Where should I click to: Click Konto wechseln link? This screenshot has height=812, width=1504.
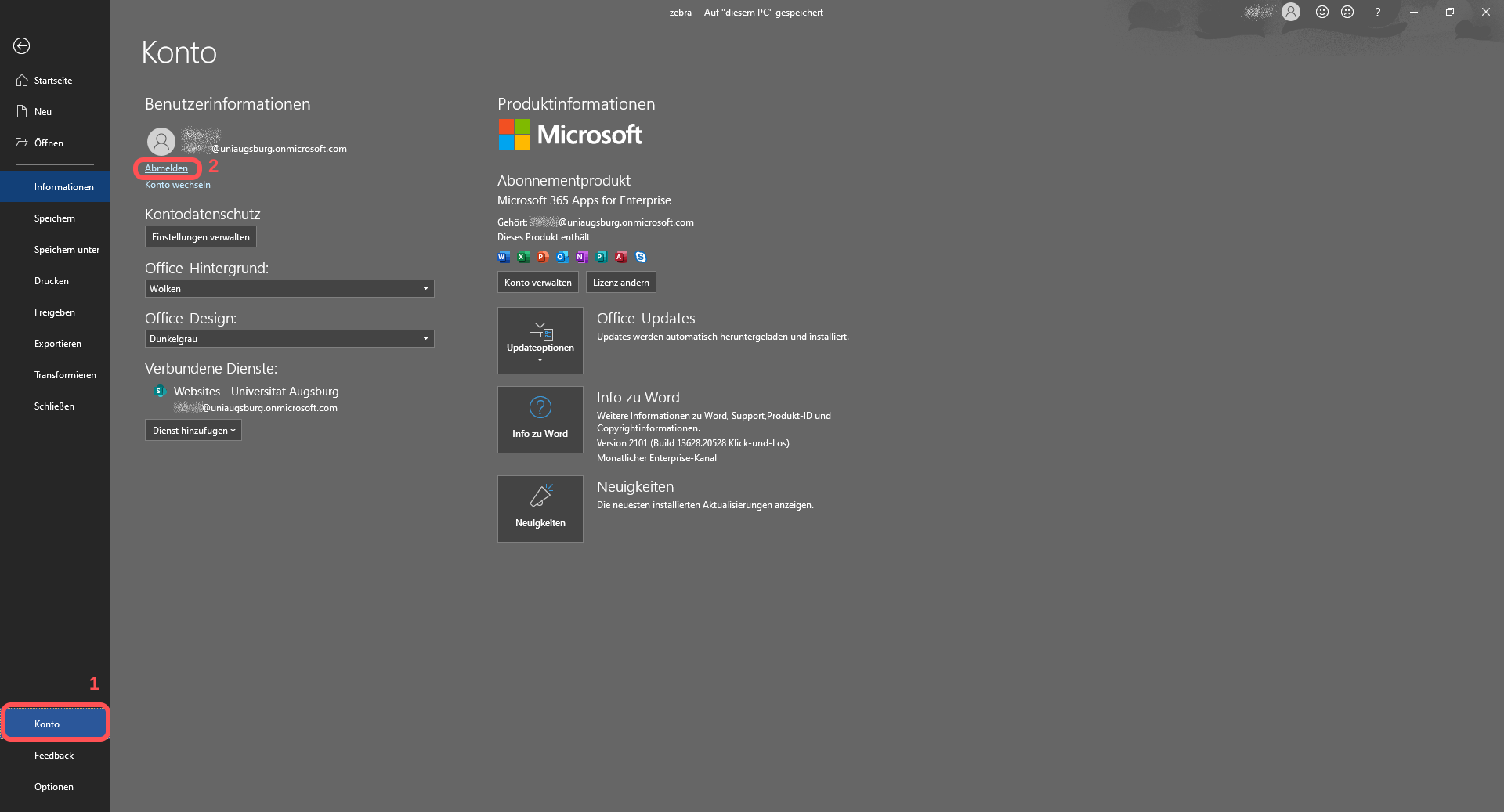click(178, 185)
